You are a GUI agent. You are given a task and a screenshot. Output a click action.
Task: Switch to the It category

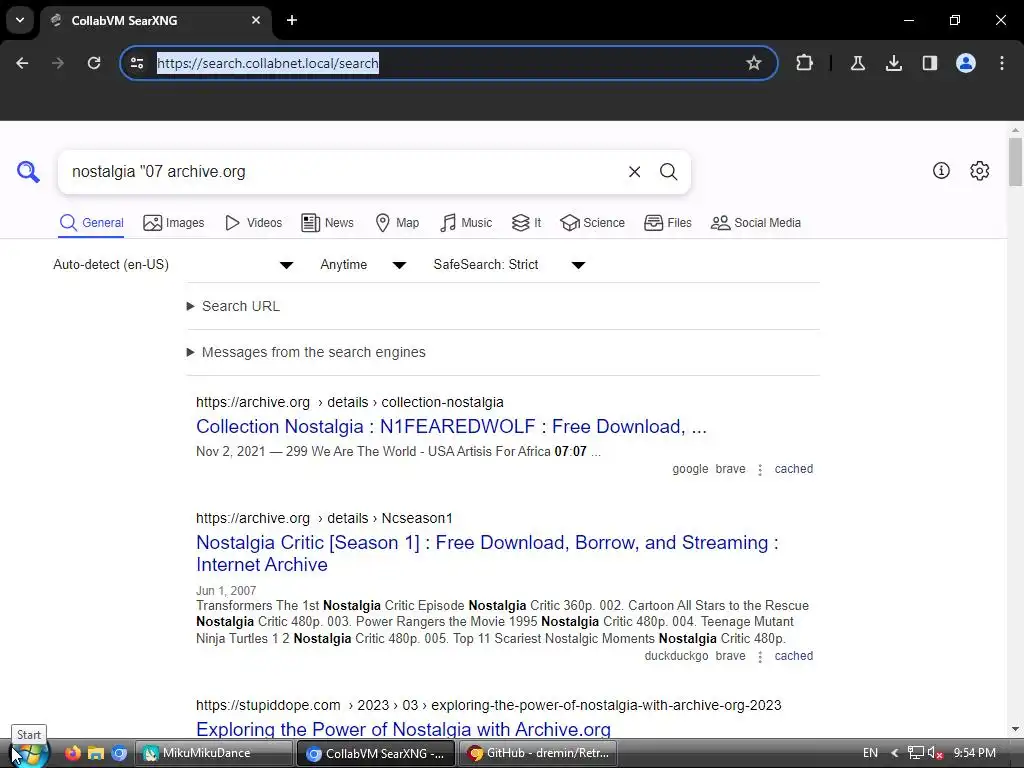[526, 223]
